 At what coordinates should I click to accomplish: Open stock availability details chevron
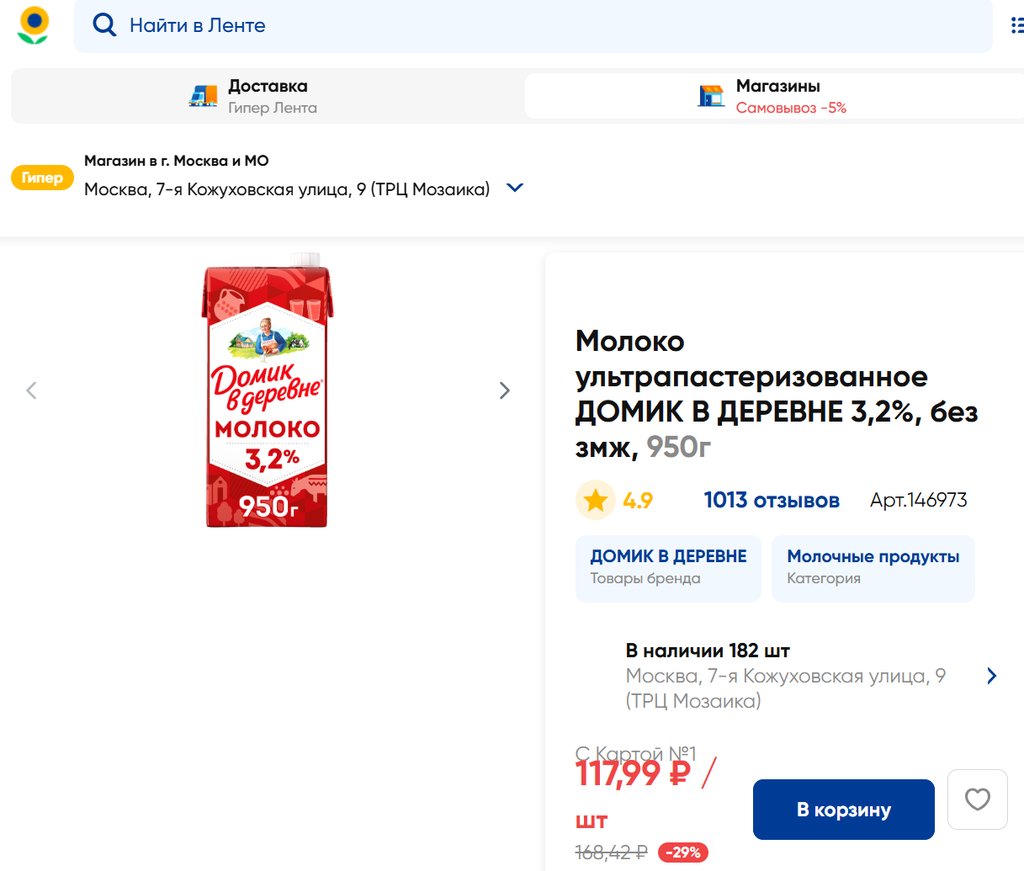[991, 676]
